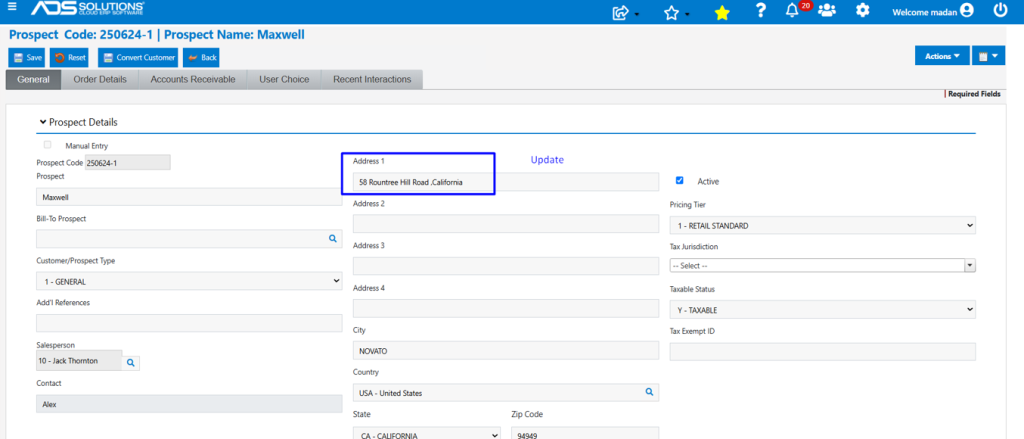Click the ADS Solutions logo

pyautogui.click(x=88, y=9)
